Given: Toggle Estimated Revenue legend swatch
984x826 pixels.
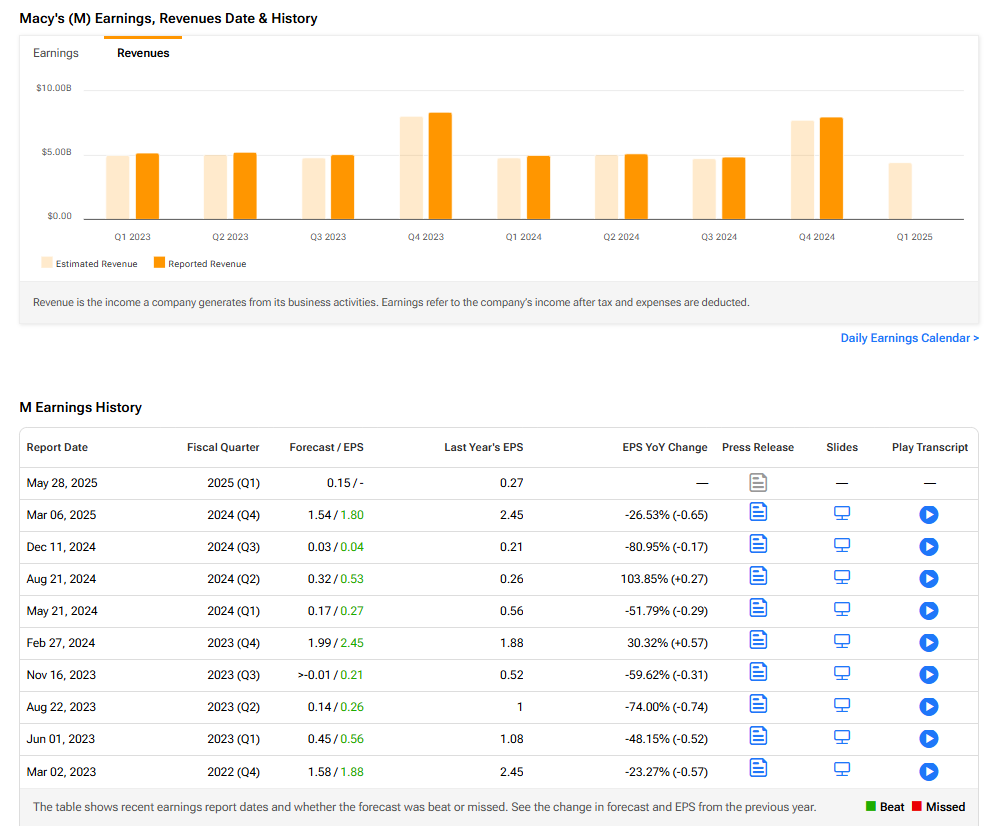Looking at the screenshot, I should 47,262.
